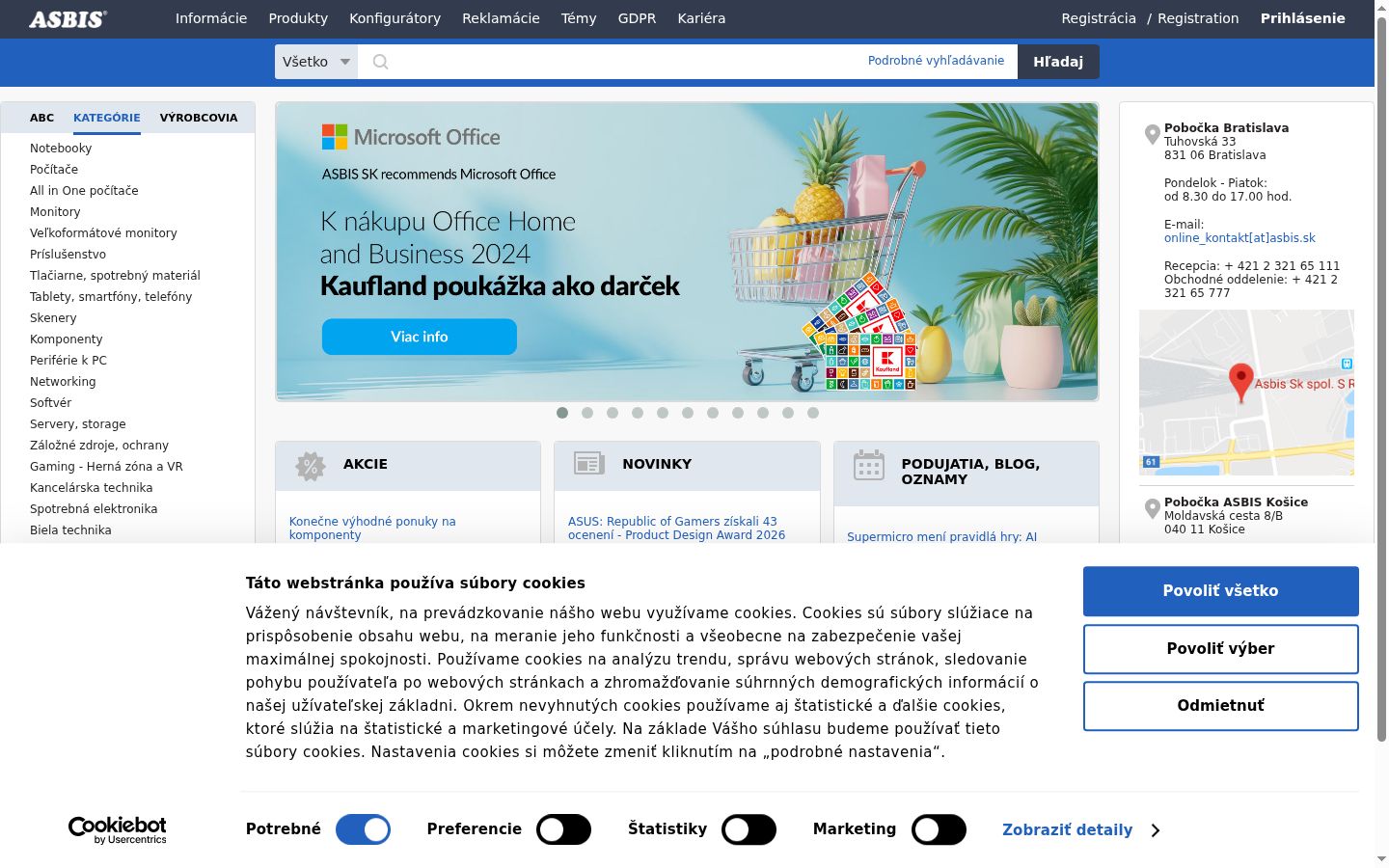Open the Reklamácie menu
This screenshot has width=1389, height=868.
[501, 18]
